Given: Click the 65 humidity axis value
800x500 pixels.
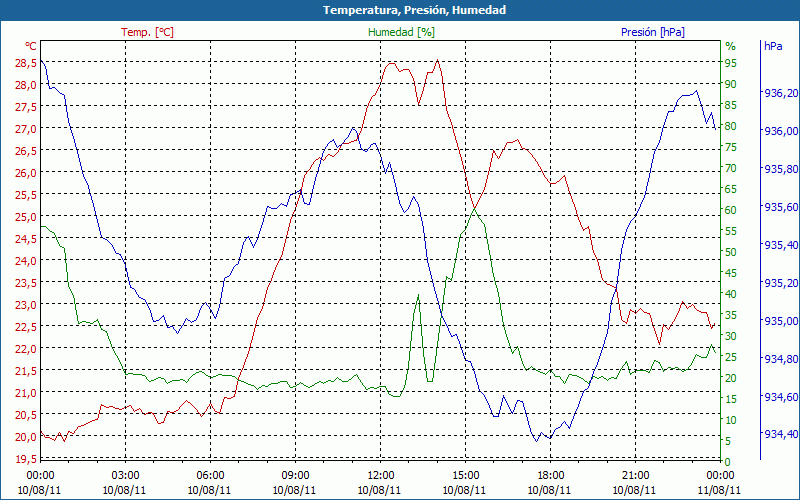Looking at the screenshot, I should (731, 189).
